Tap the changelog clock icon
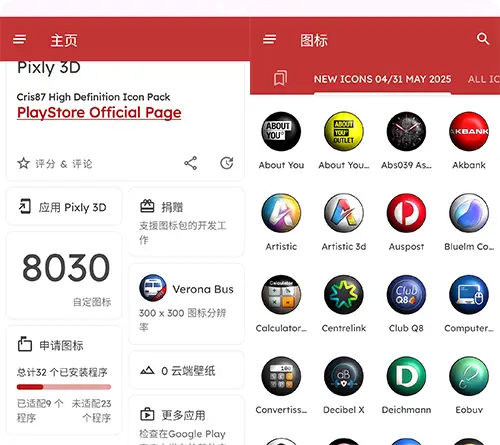The height and width of the screenshot is (445, 500). point(227,163)
